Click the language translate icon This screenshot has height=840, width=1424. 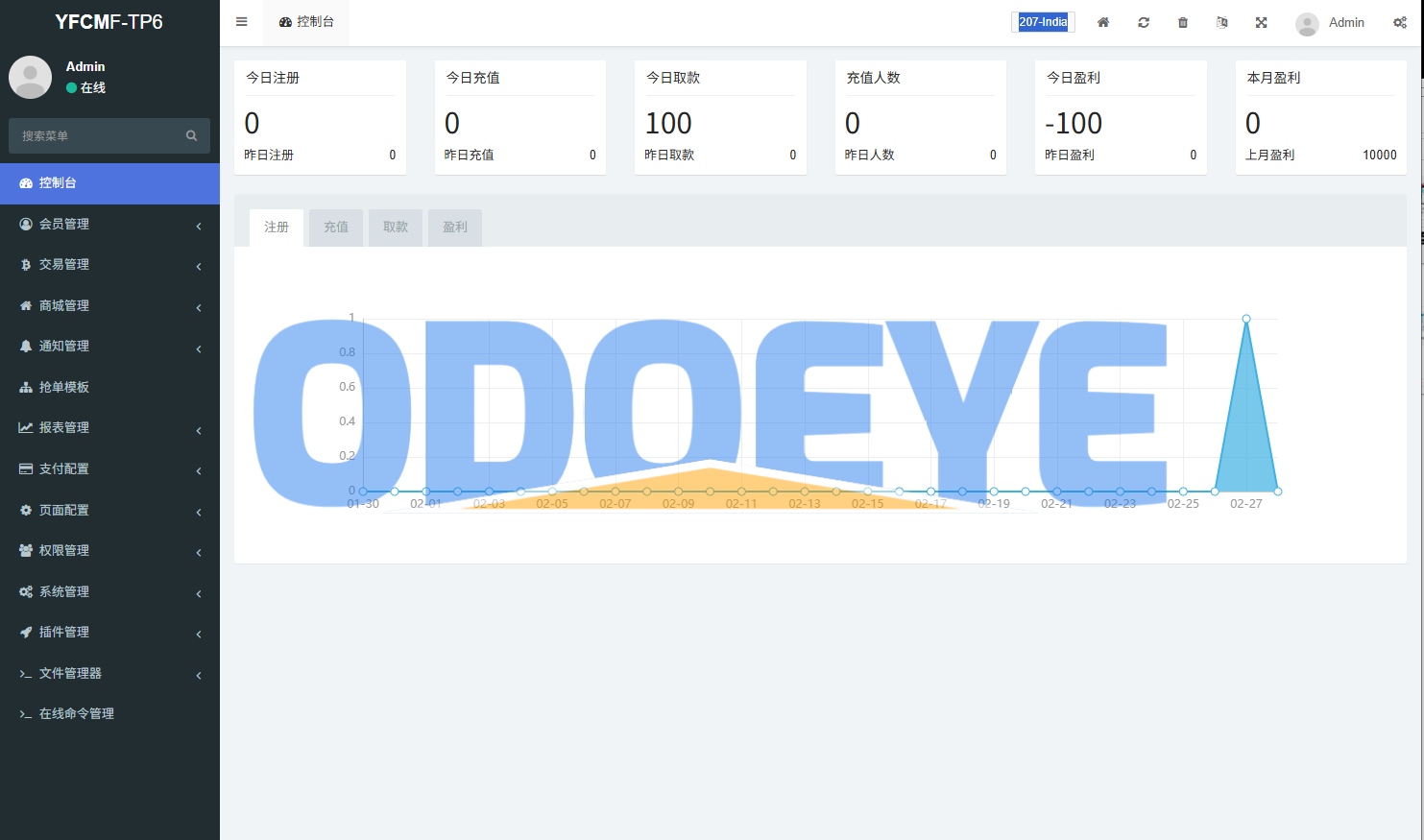pyautogui.click(x=1222, y=22)
